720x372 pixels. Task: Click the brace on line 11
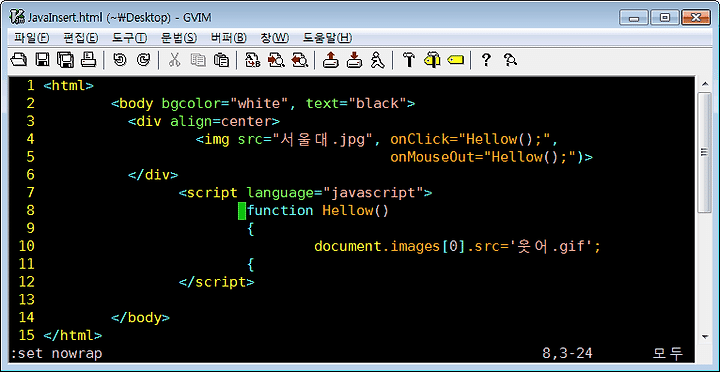251,265
